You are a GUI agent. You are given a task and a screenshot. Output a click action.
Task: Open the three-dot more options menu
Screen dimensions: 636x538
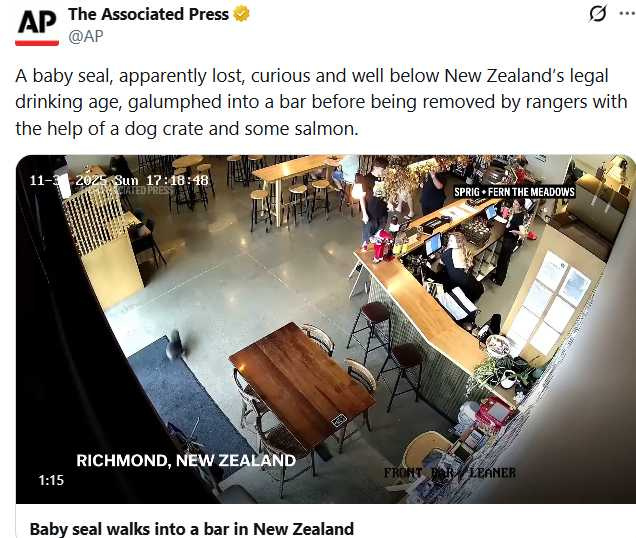click(x=627, y=13)
